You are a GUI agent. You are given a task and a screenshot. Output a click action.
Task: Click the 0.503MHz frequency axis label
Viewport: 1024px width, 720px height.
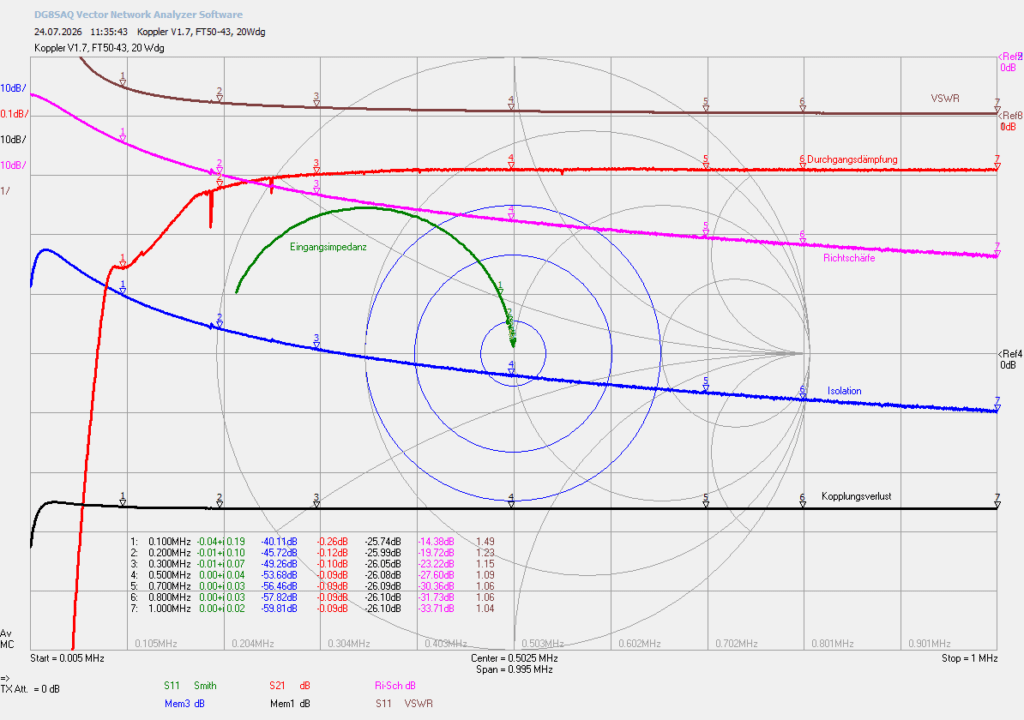click(542, 644)
